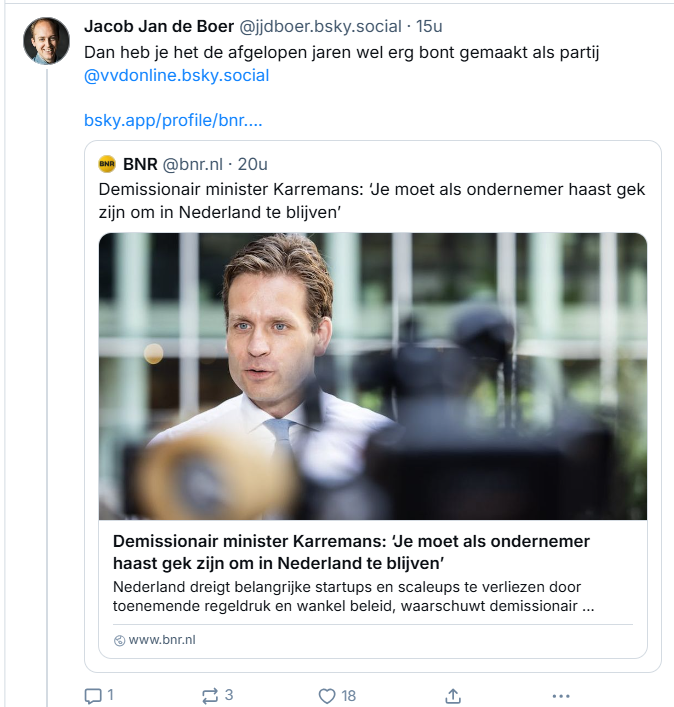Open the post's 15u timestamp
Viewport: 674px width, 707px height.
[430, 25]
